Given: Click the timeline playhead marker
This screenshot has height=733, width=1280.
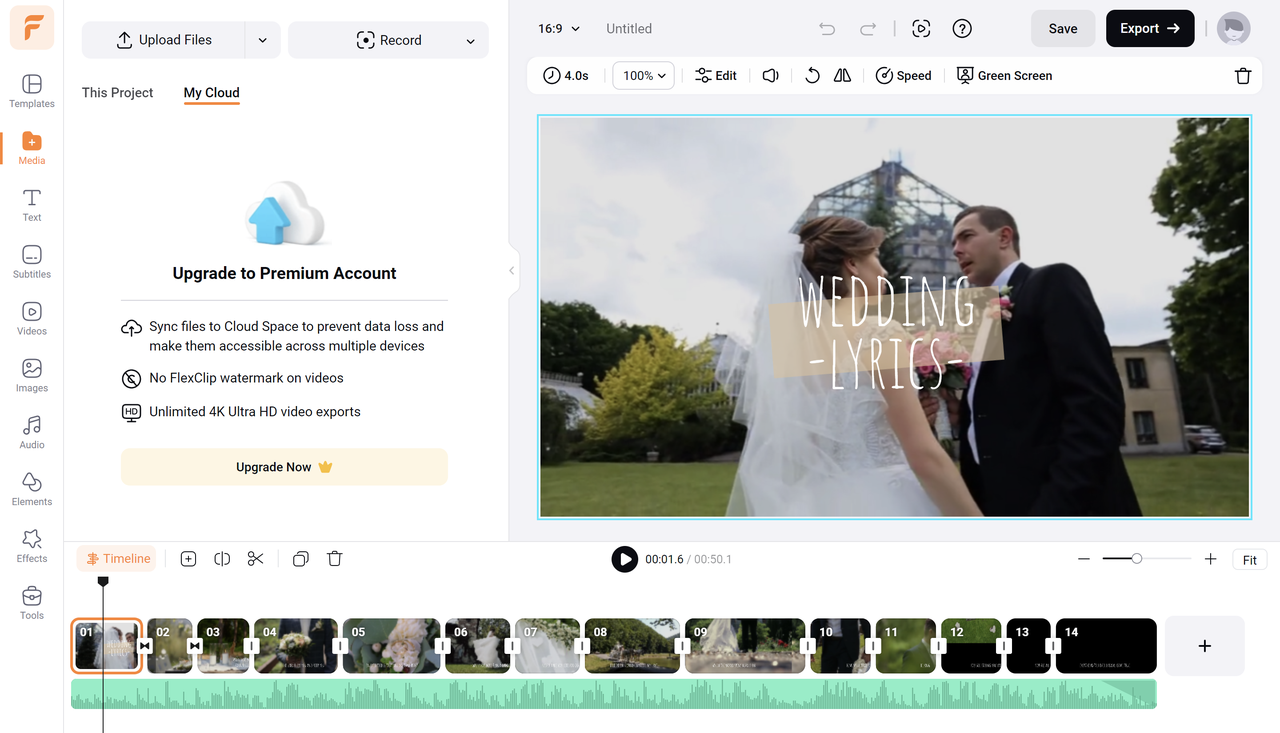Looking at the screenshot, I should pos(103,581).
